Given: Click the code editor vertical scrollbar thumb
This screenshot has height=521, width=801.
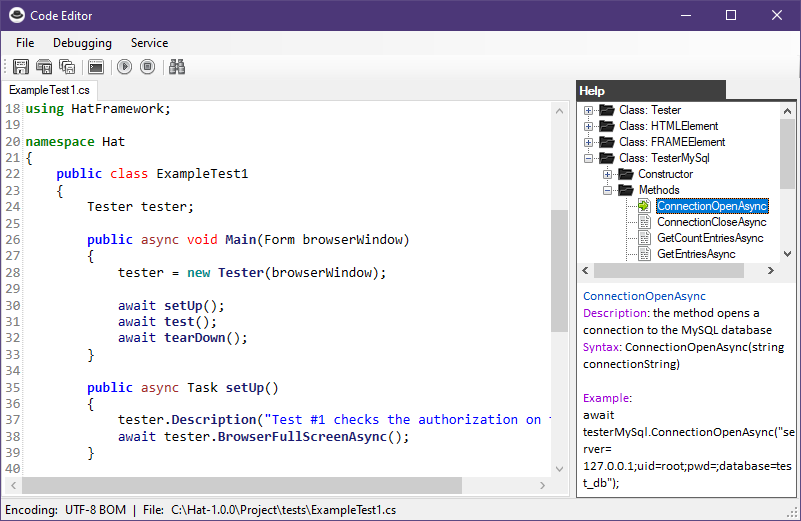Looking at the screenshot, I should coord(560,270).
